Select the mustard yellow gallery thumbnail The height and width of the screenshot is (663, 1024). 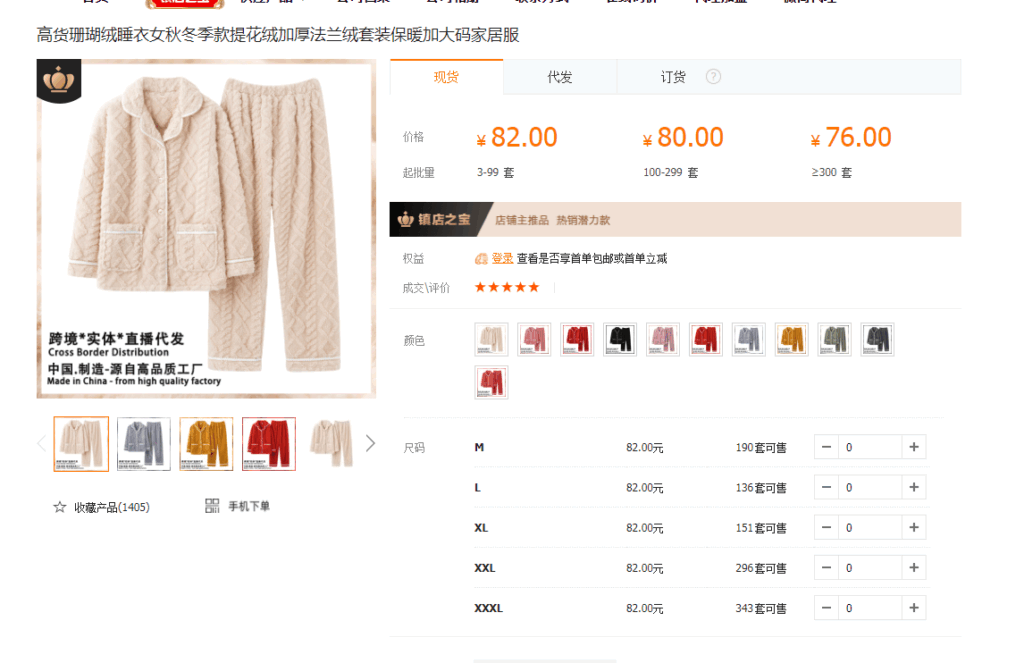tap(206, 444)
